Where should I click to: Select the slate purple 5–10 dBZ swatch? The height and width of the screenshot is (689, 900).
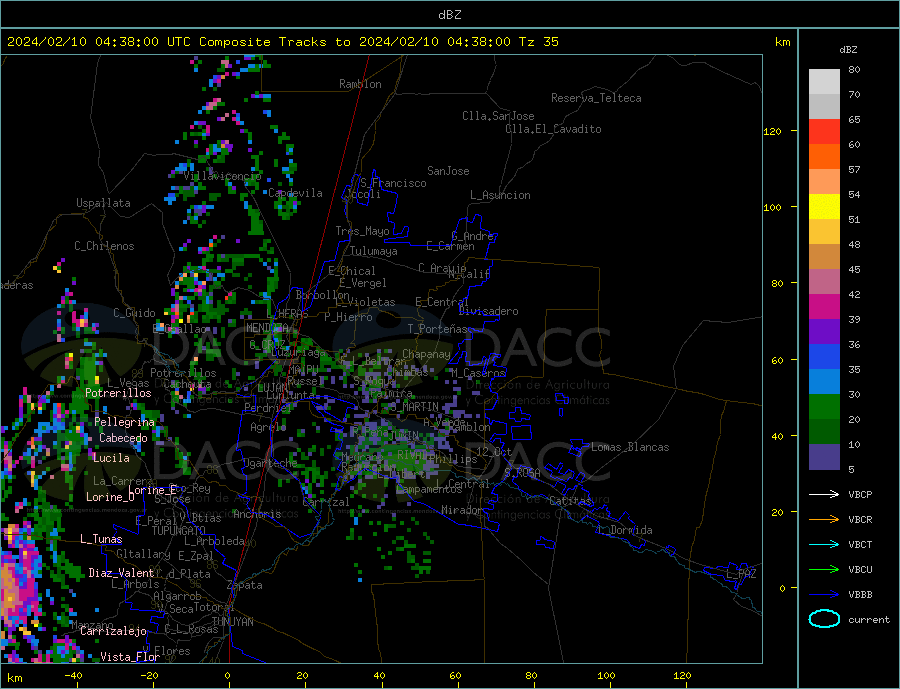[824, 457]
